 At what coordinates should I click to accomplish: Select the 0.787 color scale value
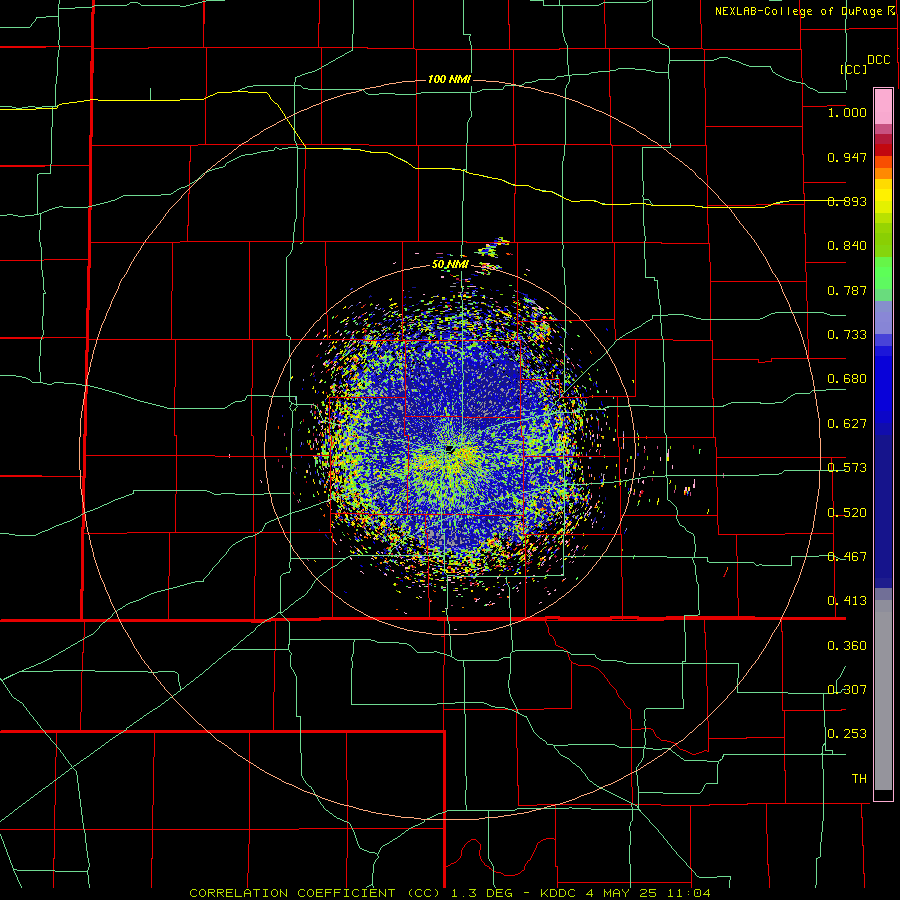click(847, 290)
